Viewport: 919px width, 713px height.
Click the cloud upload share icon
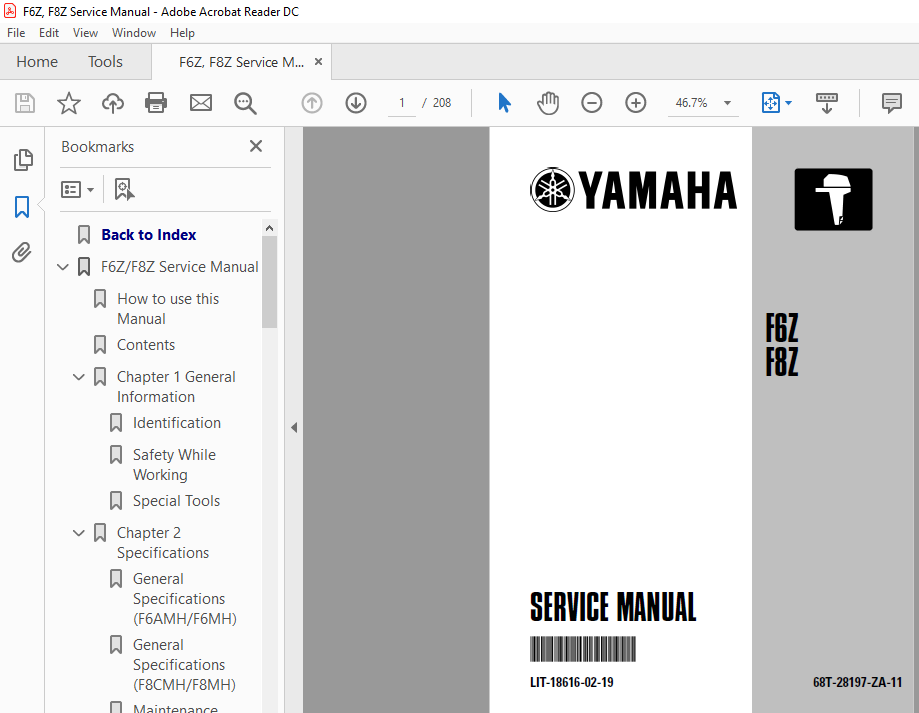[x=113, y=103]
